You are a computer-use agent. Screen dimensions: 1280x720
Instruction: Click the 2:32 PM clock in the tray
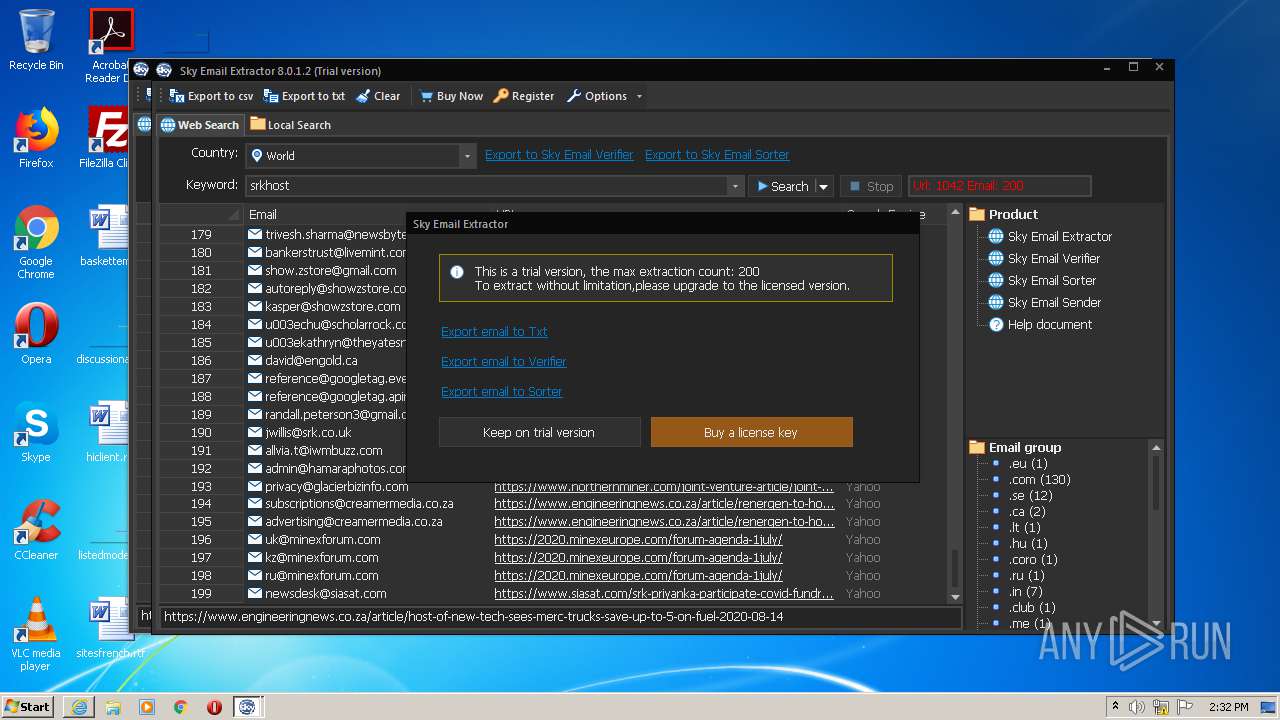pyautogui.click(x=1228, y=707)
